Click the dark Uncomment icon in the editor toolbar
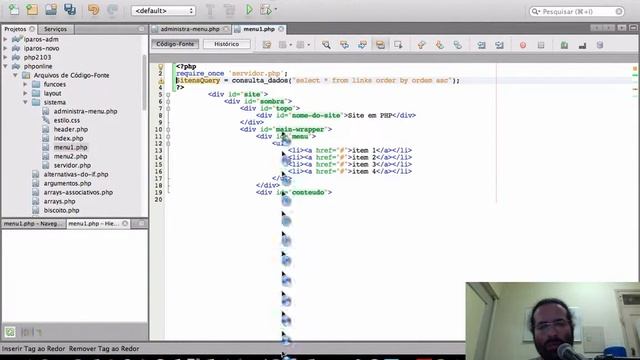Viewport: 640px width, 360px height. 582,45
